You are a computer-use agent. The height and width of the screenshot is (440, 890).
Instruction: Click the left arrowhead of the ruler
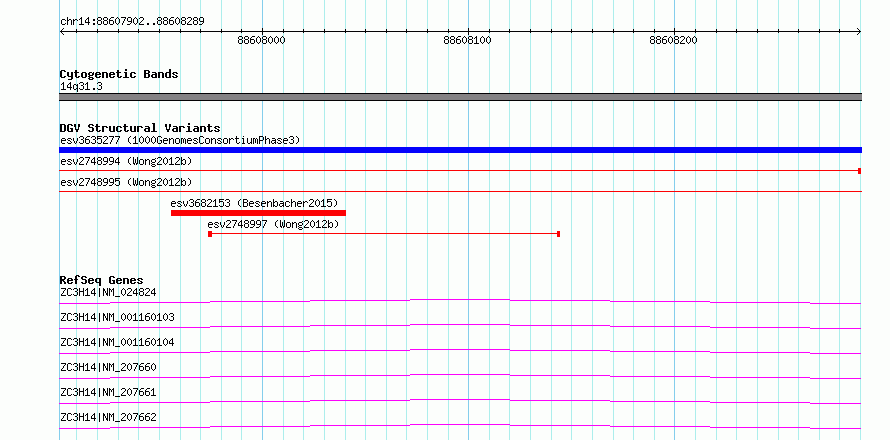(62, 32)
